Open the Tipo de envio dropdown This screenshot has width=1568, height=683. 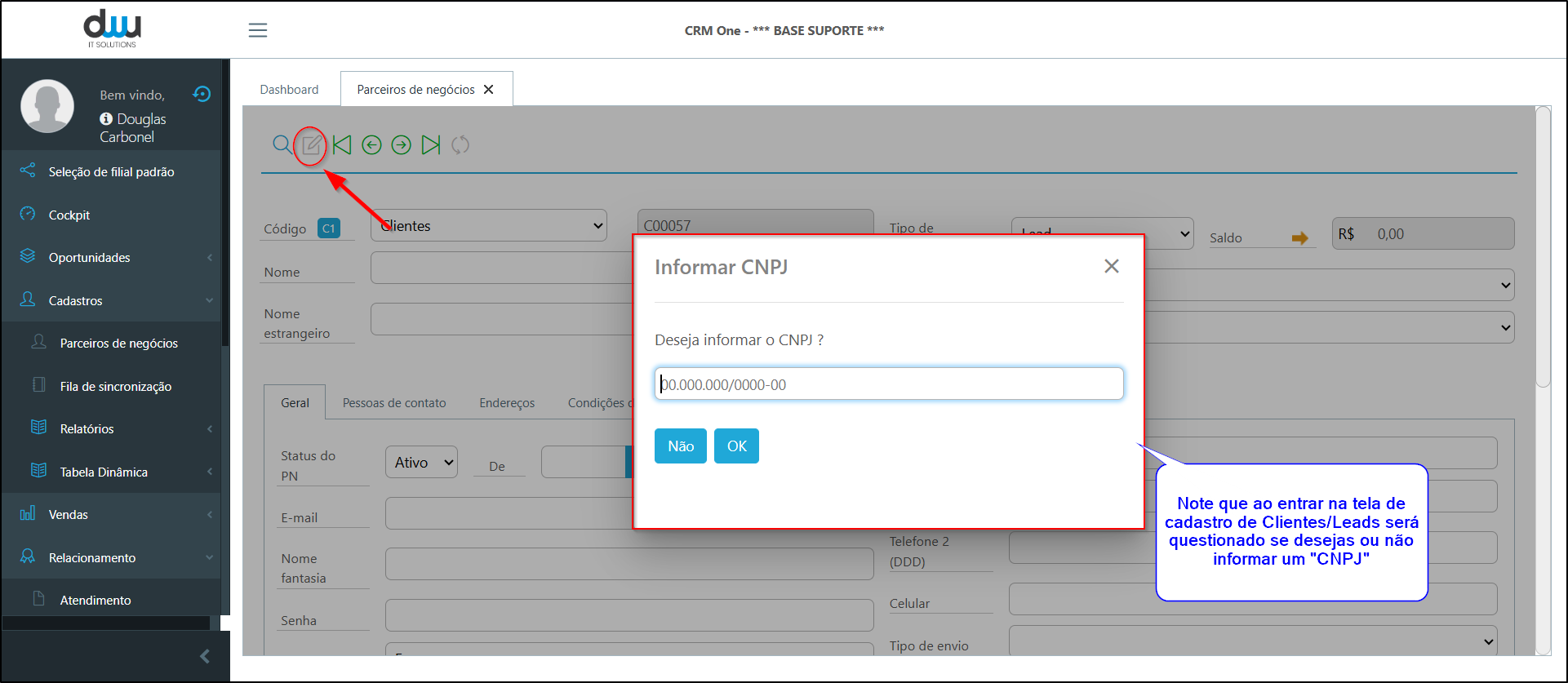(1253, 641)
